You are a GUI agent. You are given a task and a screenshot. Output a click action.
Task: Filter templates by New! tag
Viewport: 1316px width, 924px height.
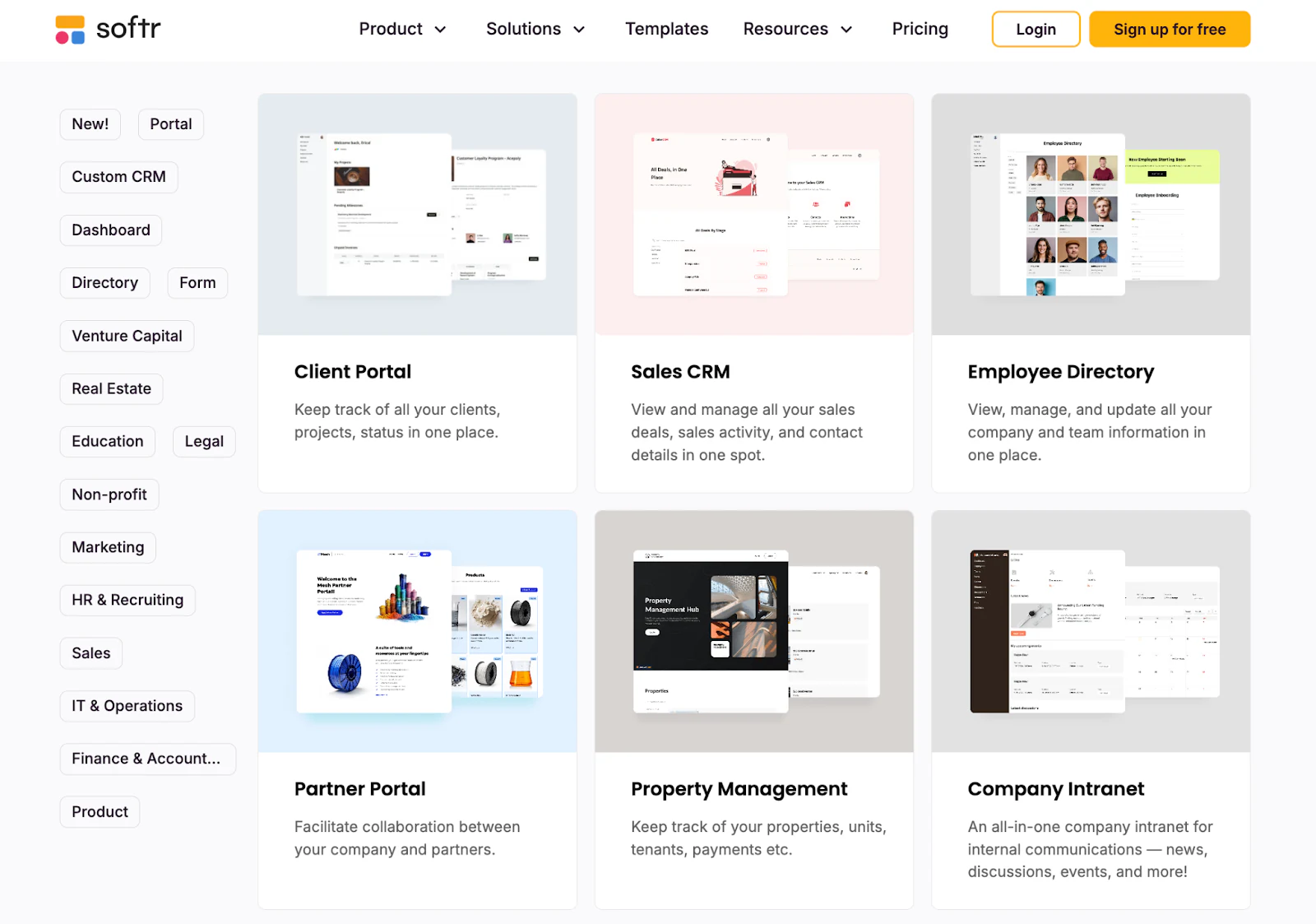pos(90,124)
